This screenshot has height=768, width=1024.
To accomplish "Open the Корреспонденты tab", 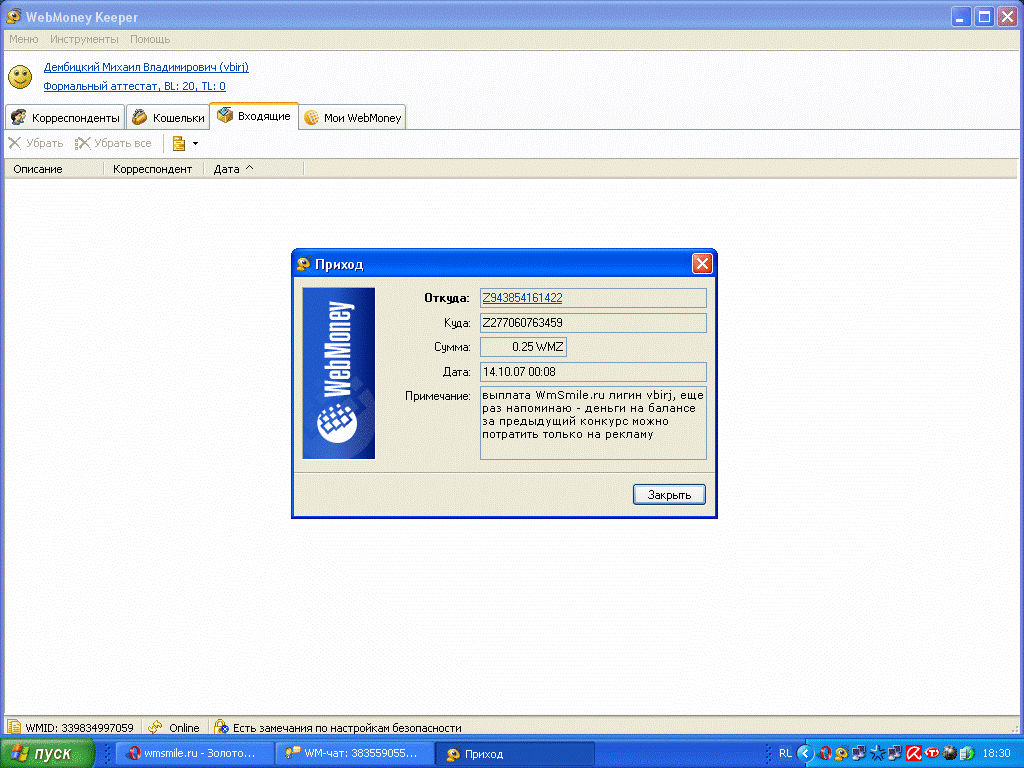I will 65,117.
